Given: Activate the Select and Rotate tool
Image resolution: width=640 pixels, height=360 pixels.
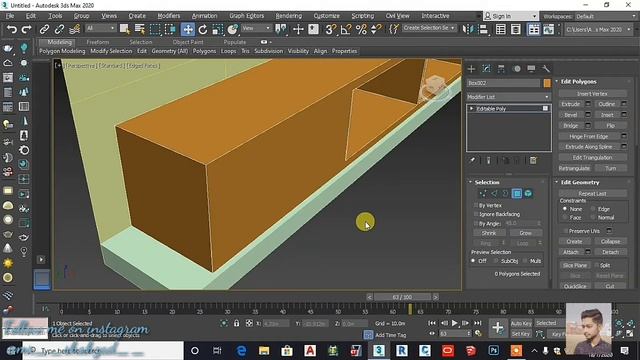Looking at the screenshot, I should (202, 29).
